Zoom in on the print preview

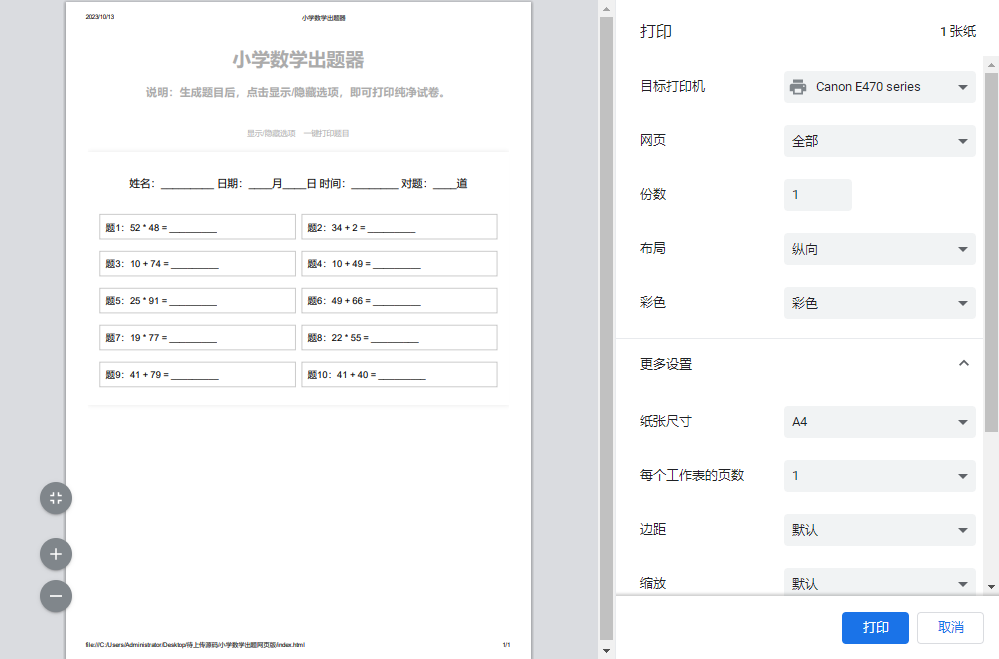click(x=55, y=554)
